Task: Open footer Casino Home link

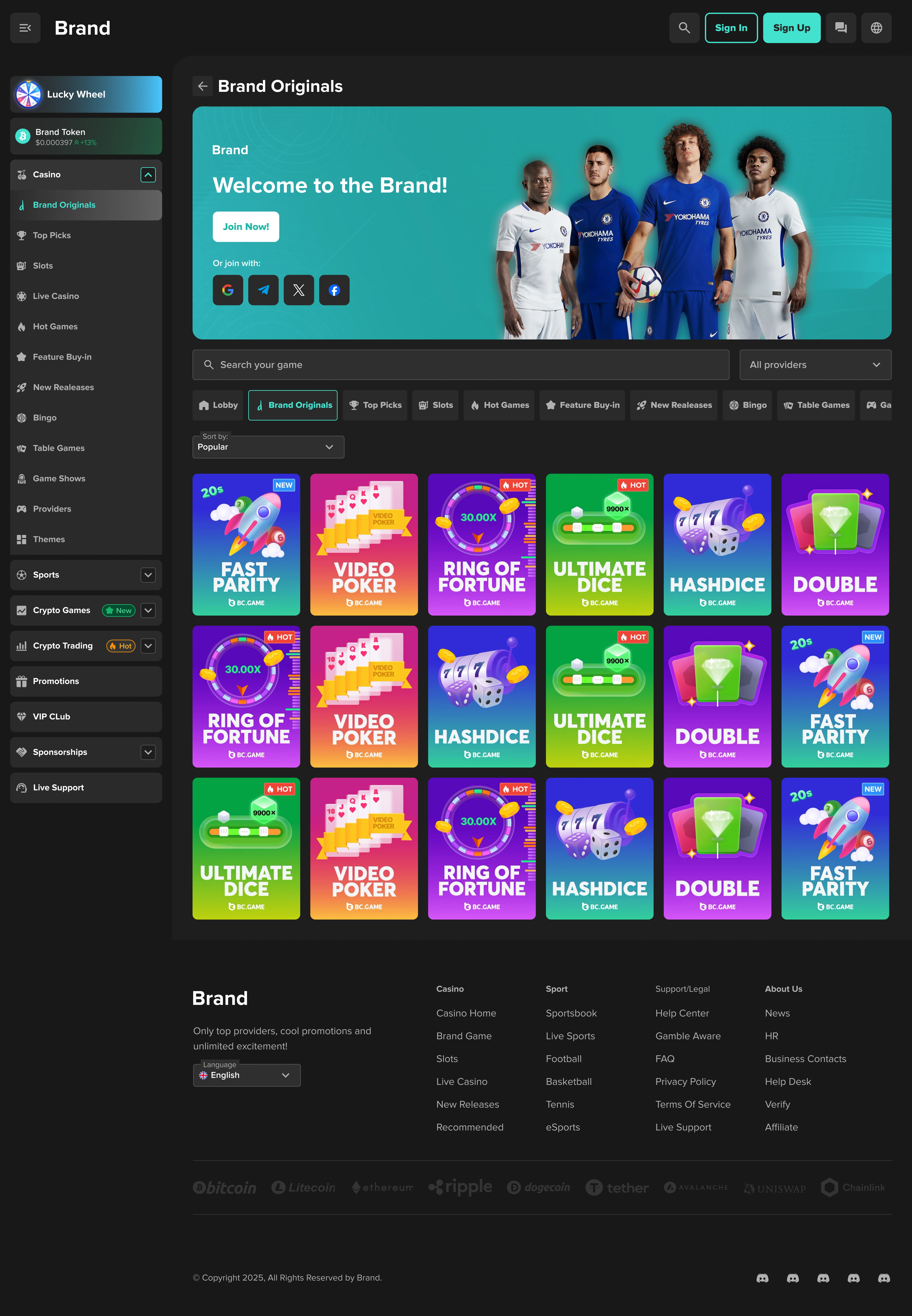Action: pos(466,1013)
